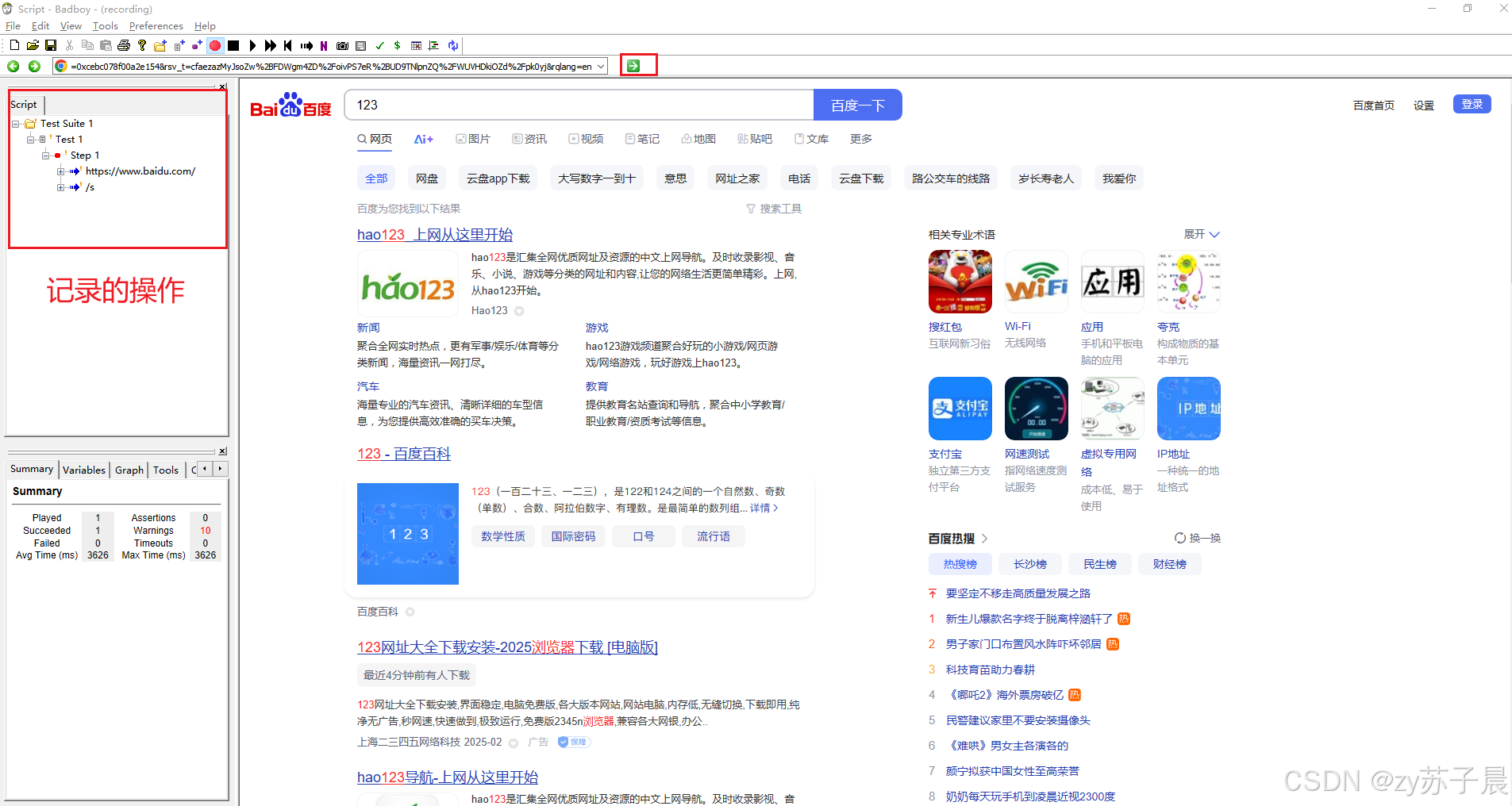Print the script with the printer icon
The width and height of the screenshot is (1512, 806).
124,45
